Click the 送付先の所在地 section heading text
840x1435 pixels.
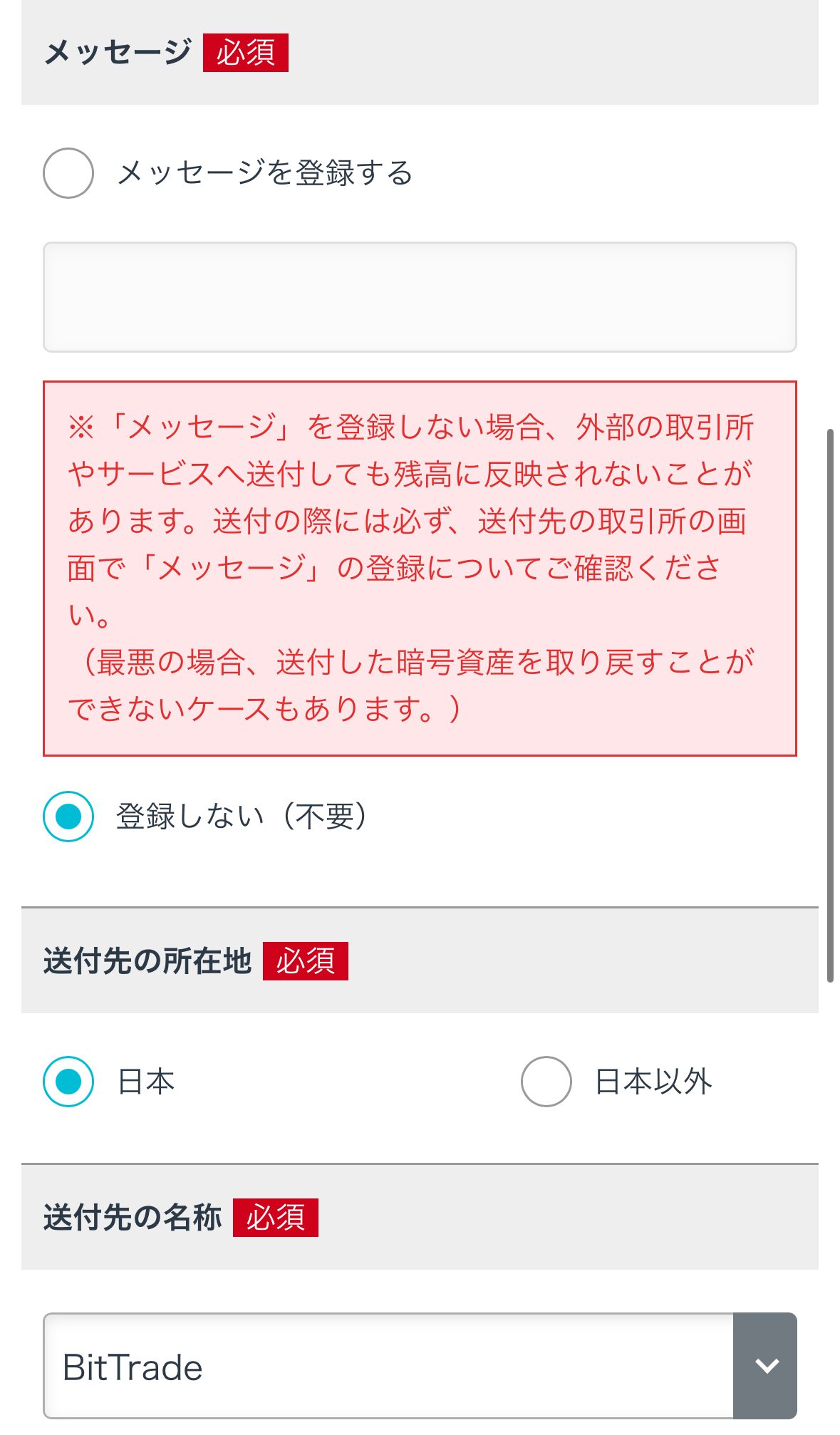[147, 961]
